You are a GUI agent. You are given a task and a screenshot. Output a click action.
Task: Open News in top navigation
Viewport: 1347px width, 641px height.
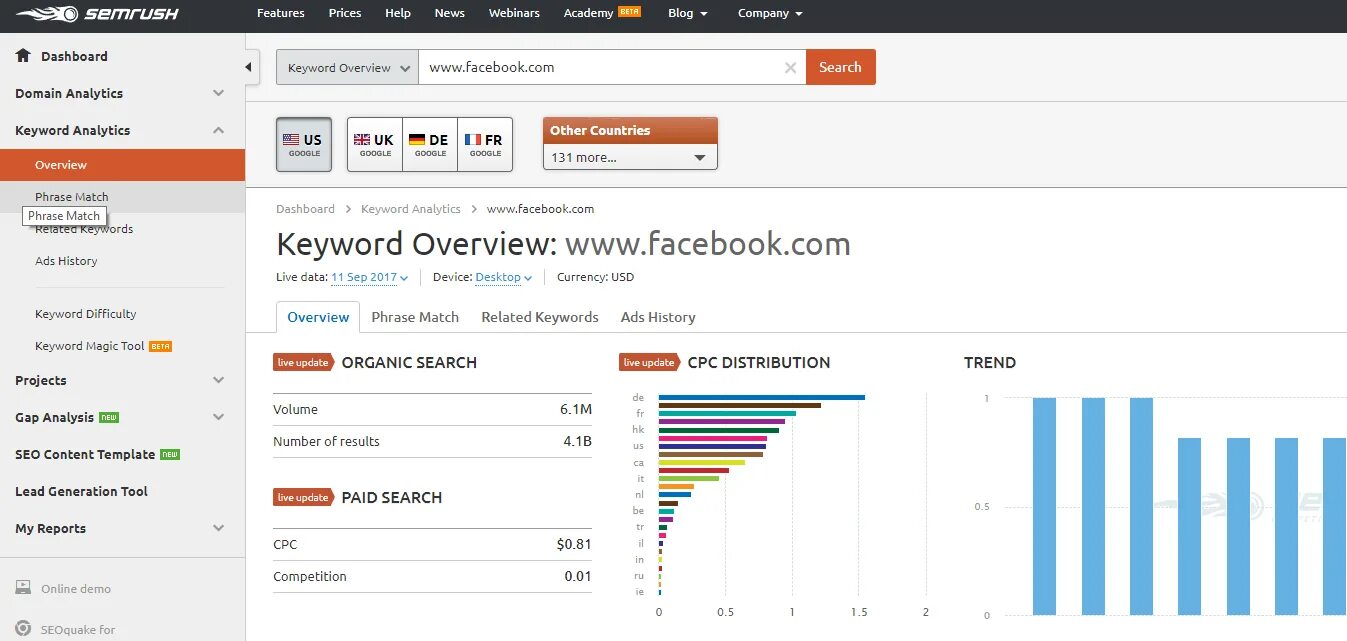coord(450,13)
